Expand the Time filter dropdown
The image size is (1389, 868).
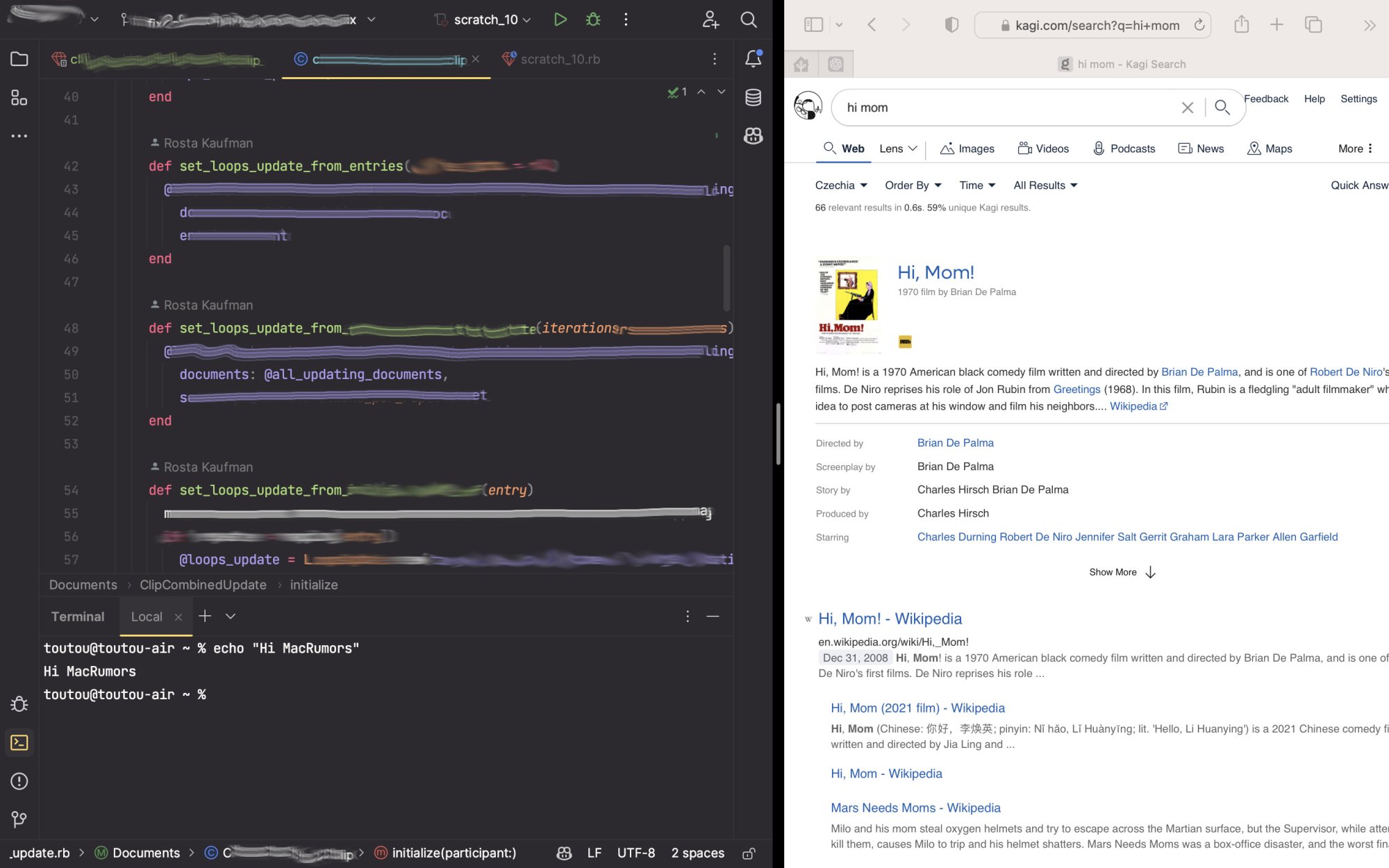point(976,185)
